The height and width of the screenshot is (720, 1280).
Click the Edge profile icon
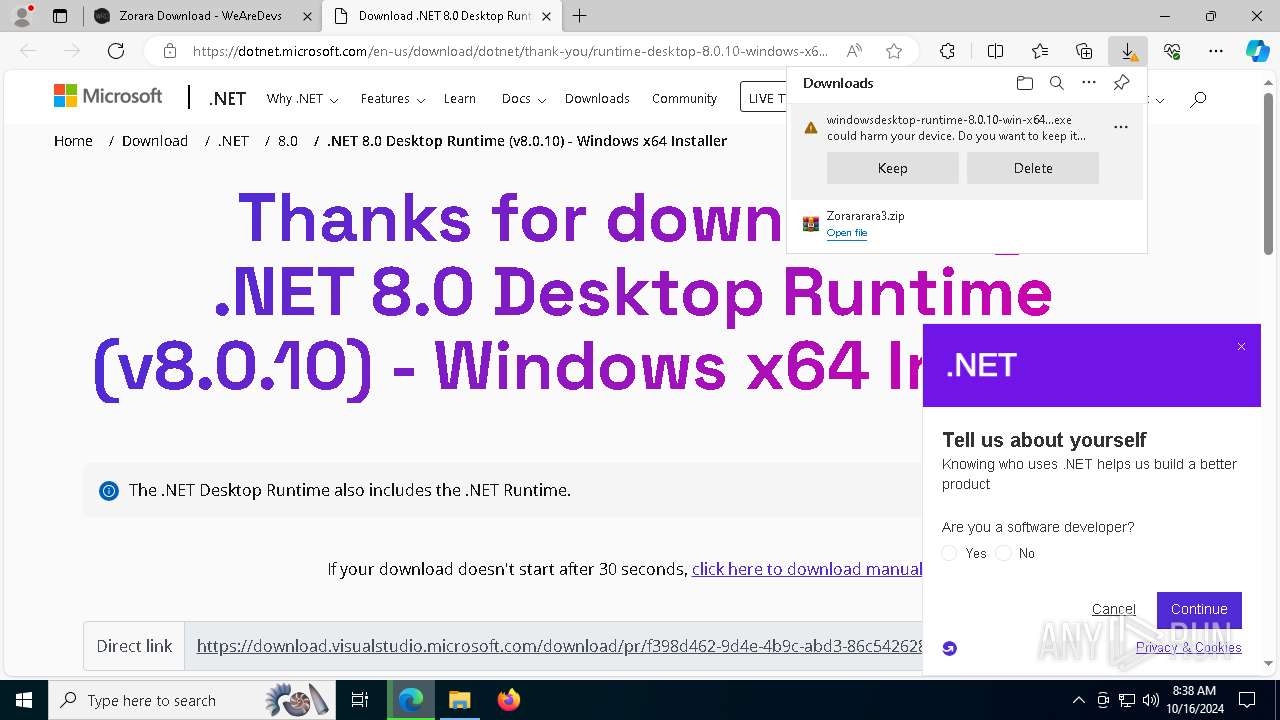(x=21, y=16)
